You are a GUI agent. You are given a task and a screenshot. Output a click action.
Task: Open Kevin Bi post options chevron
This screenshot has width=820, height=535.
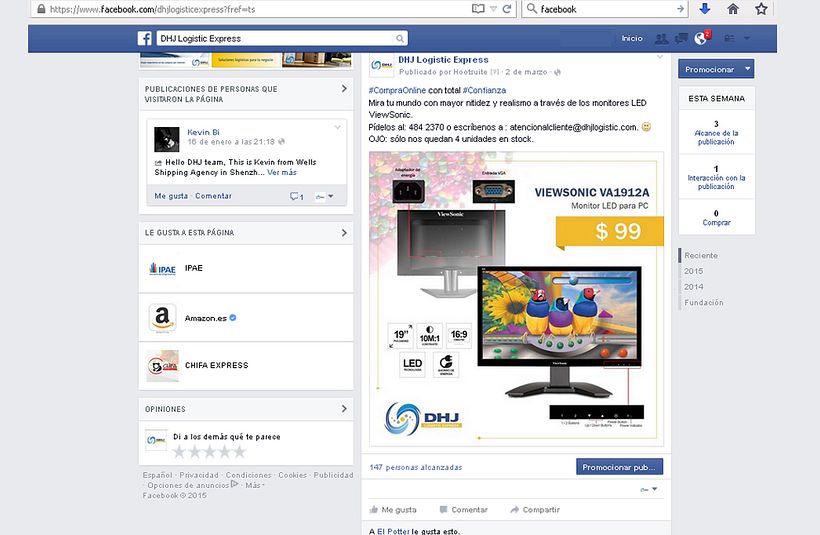click(x=337, y=127)
